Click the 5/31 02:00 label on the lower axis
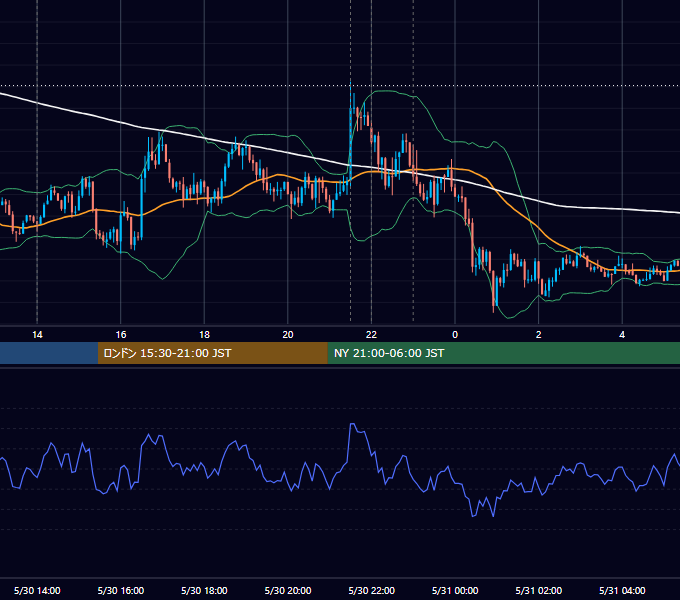This screenshot has height=600, width=680. [x=539, y=590]
